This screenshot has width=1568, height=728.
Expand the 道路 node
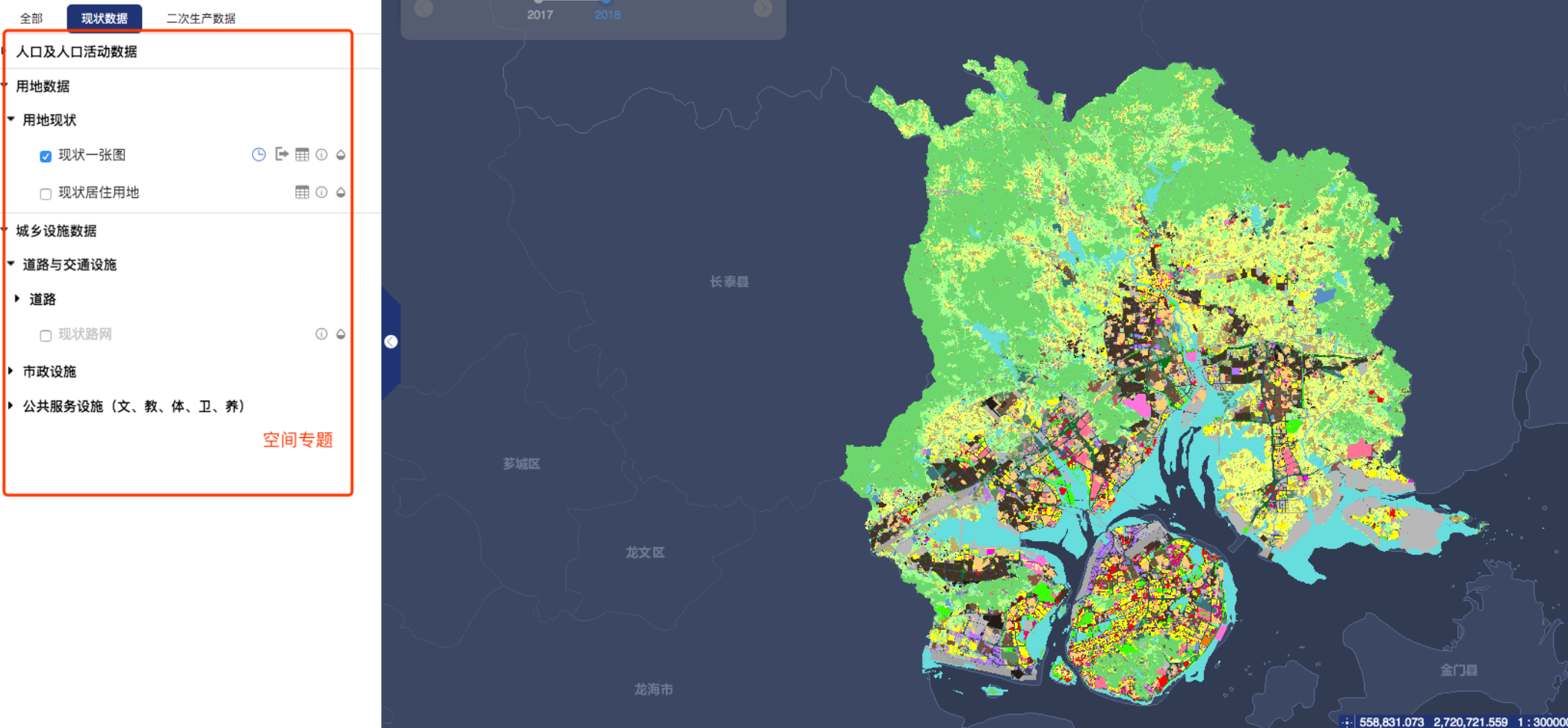click(17, 298)
